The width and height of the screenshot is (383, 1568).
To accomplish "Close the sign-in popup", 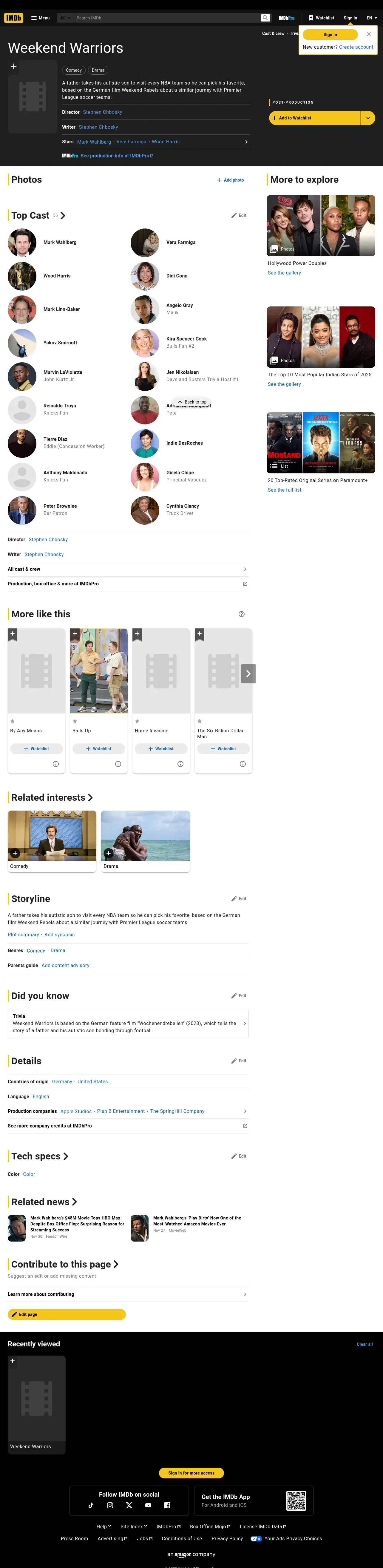I will tap(368, 34).
